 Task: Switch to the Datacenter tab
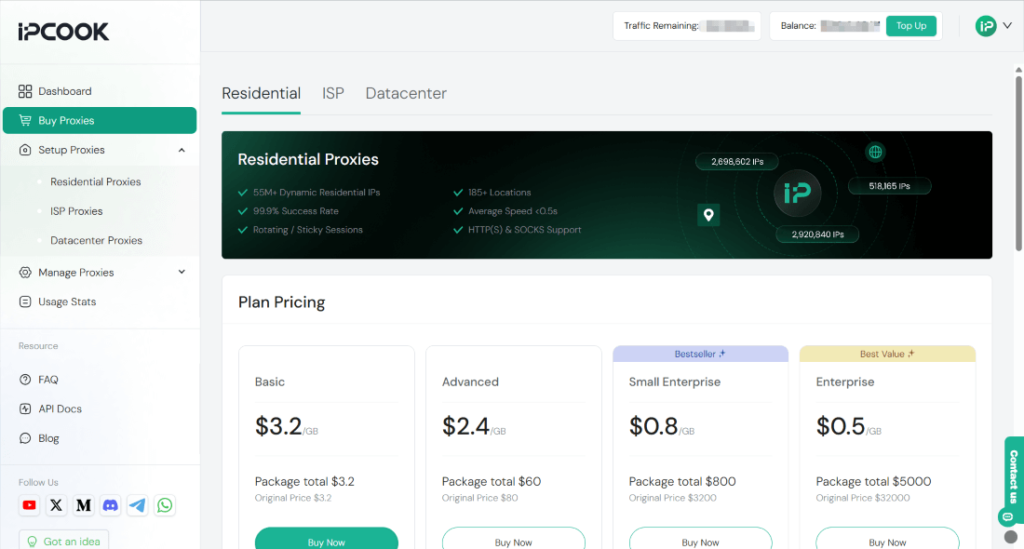click(406, 93)
